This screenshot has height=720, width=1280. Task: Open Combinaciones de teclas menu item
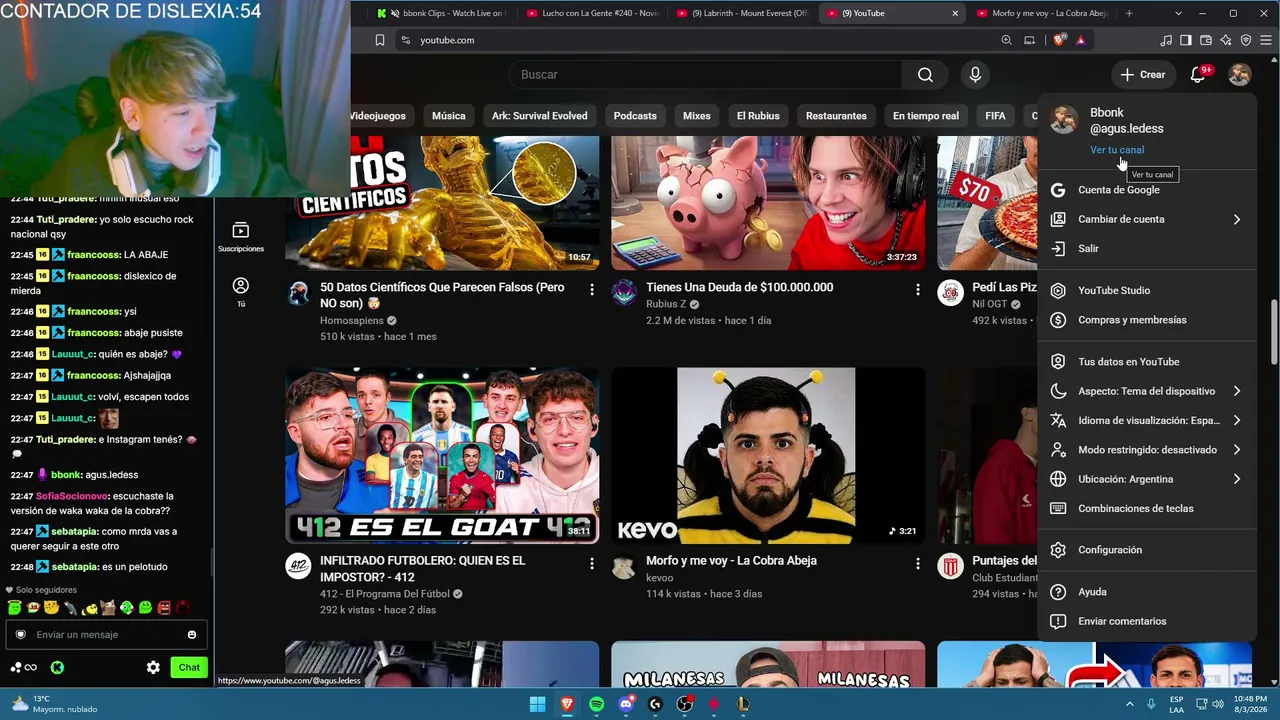(1147, 509)
